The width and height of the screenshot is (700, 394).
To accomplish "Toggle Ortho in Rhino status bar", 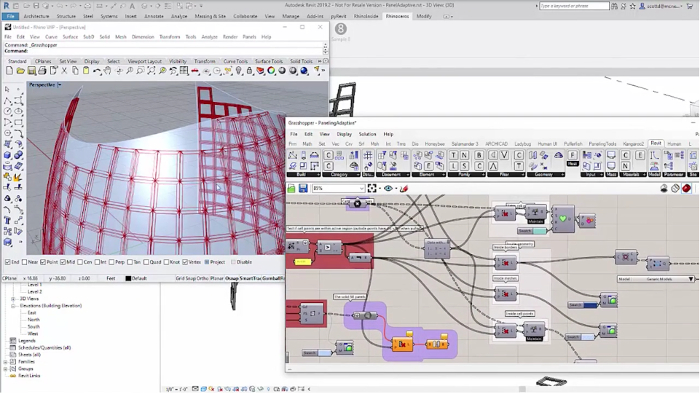I will tap(203, 278).
